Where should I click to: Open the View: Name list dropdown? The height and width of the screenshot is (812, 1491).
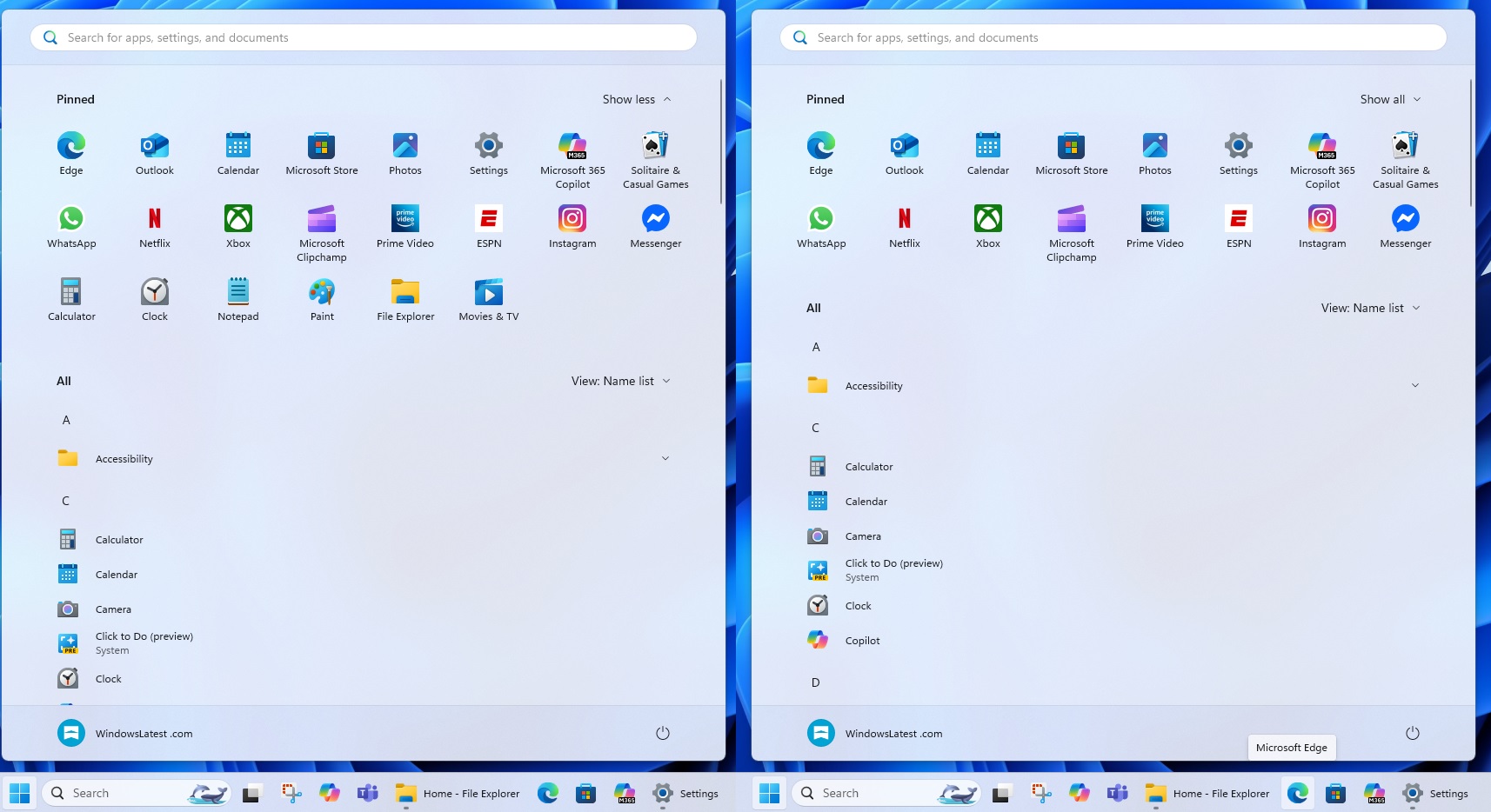coord(621,381)
